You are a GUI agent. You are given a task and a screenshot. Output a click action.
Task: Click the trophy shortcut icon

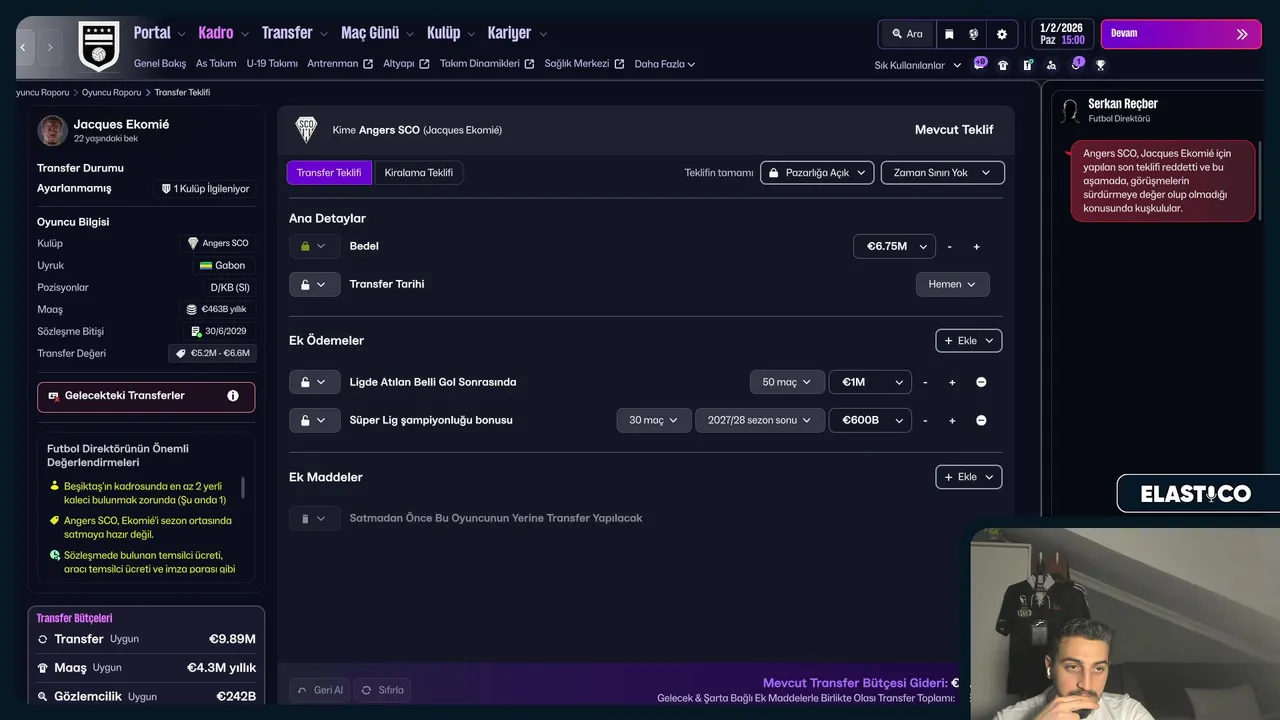(1100, 65)
